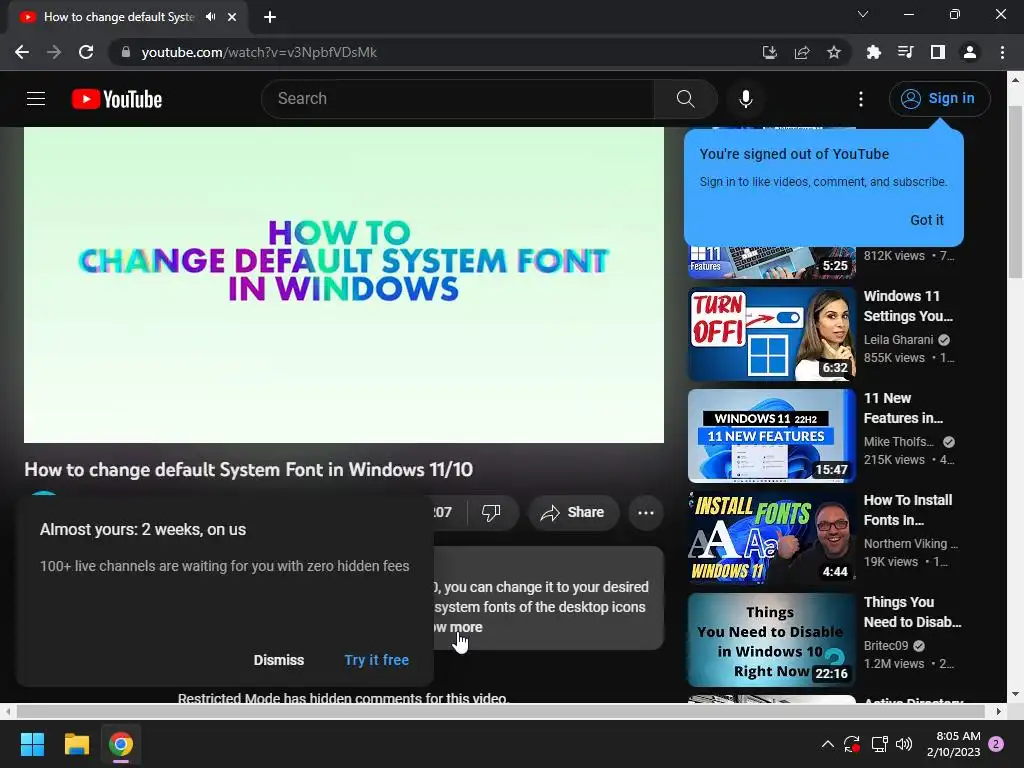
Task: Open the volume icon in system tray
Action: pos(904,744)
